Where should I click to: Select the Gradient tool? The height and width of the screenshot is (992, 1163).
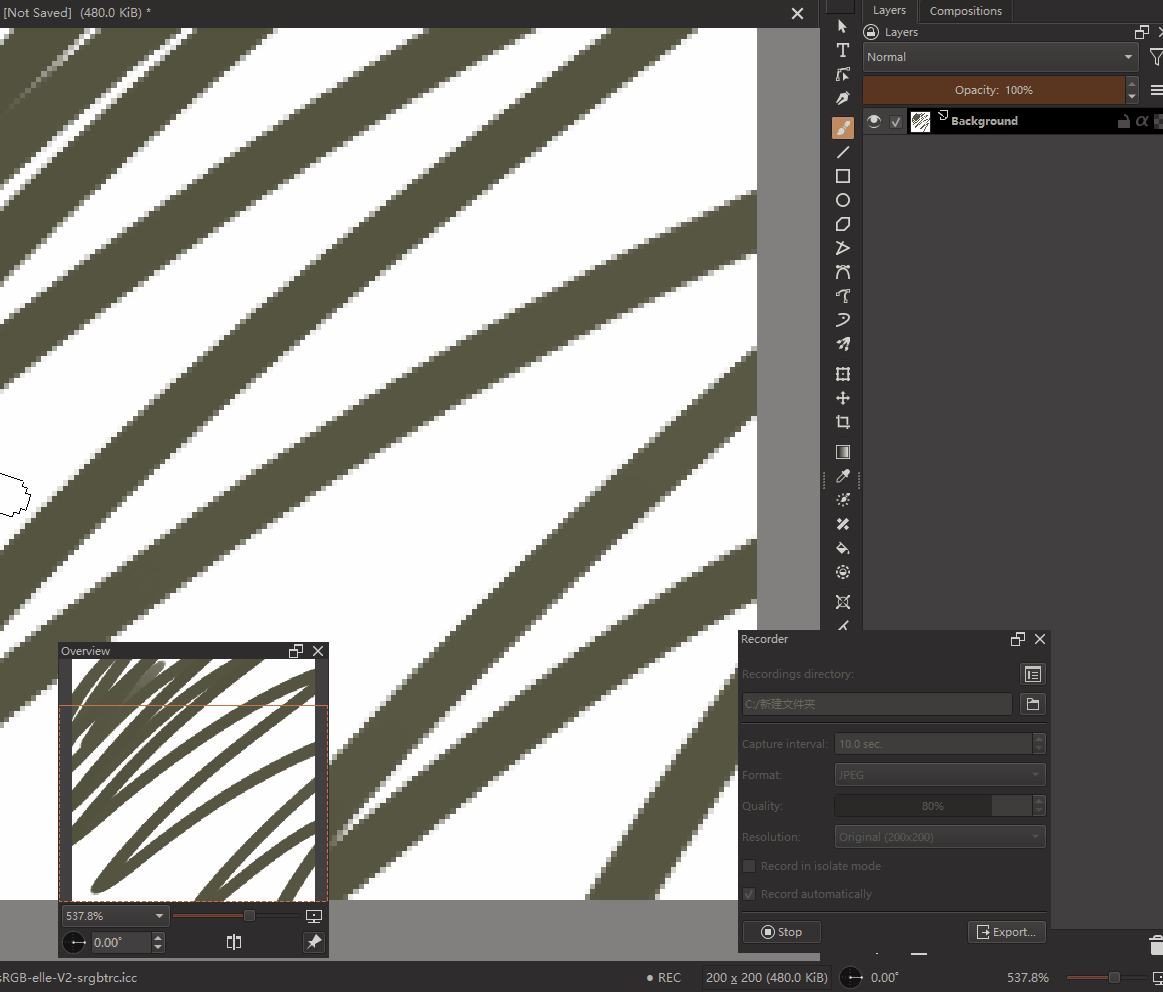coord(843,452)
